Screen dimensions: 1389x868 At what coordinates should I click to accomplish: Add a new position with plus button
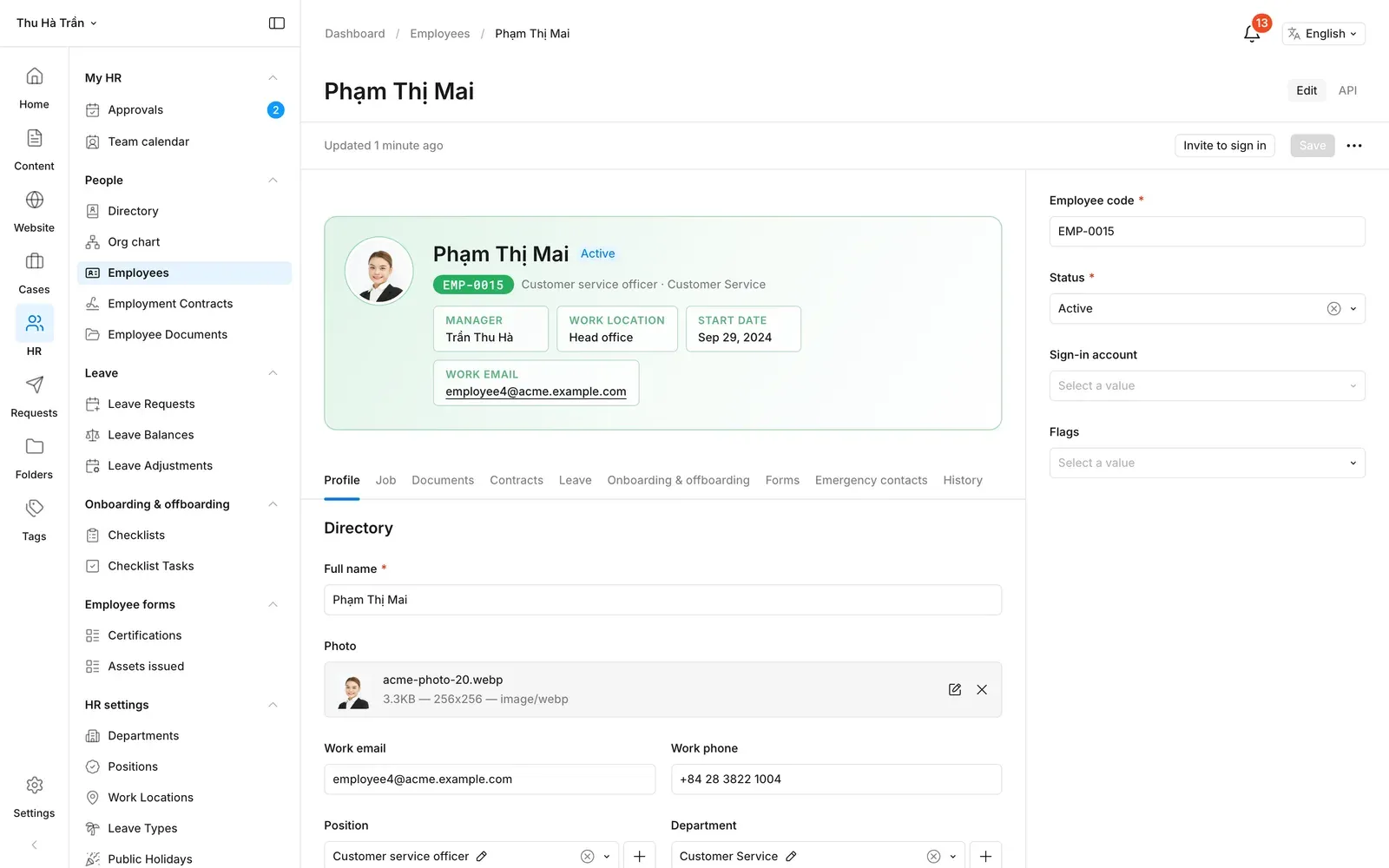(639, 857)
